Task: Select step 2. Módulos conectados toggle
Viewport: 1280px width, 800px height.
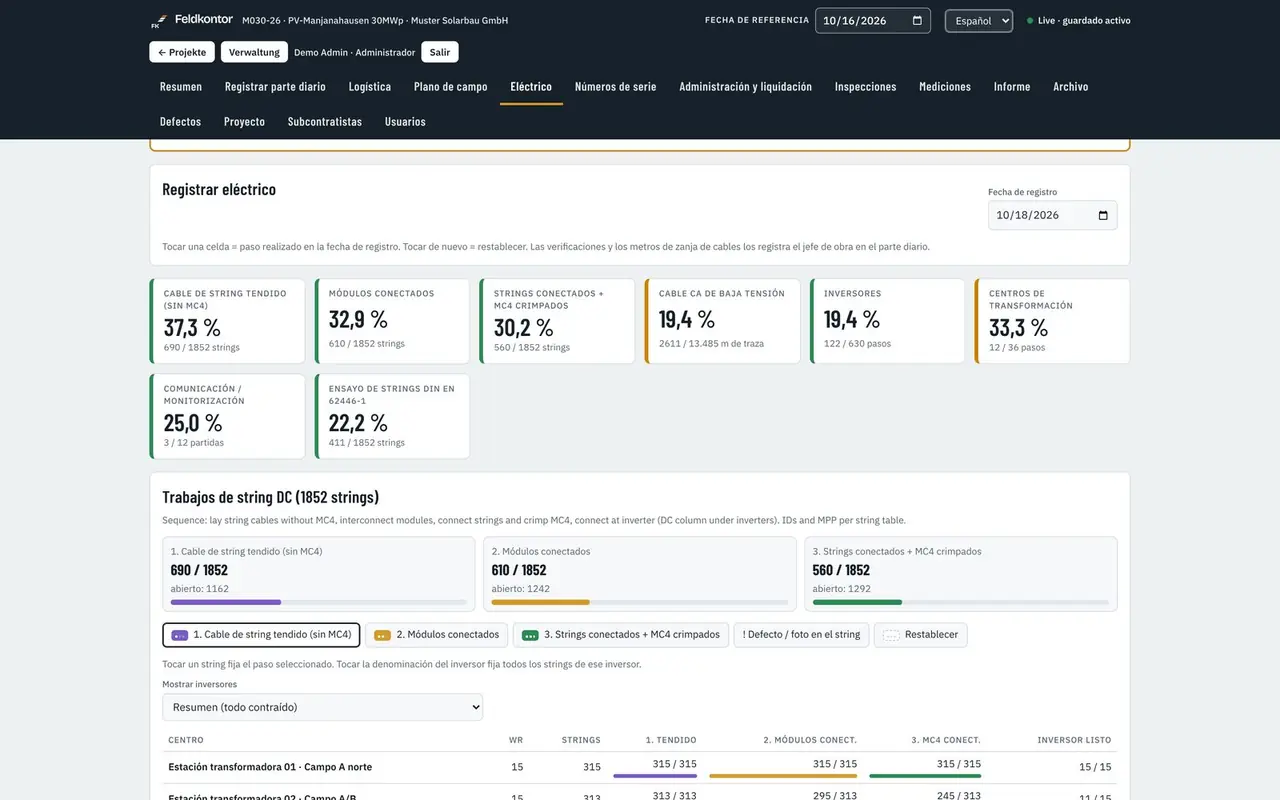Action: pos(436,635)
